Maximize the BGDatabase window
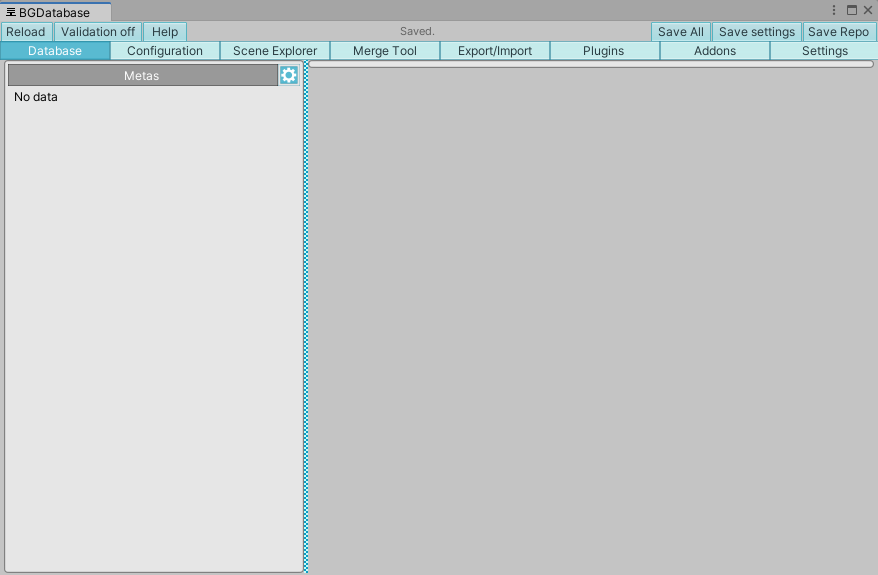 tap(852, 10)
